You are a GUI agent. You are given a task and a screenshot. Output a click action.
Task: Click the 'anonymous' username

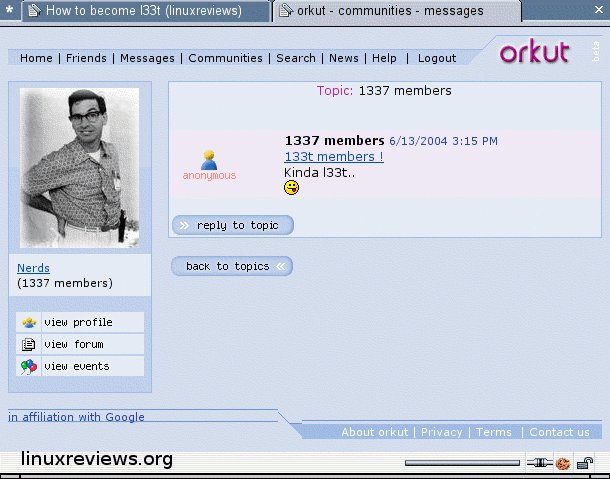pos(209,175)
